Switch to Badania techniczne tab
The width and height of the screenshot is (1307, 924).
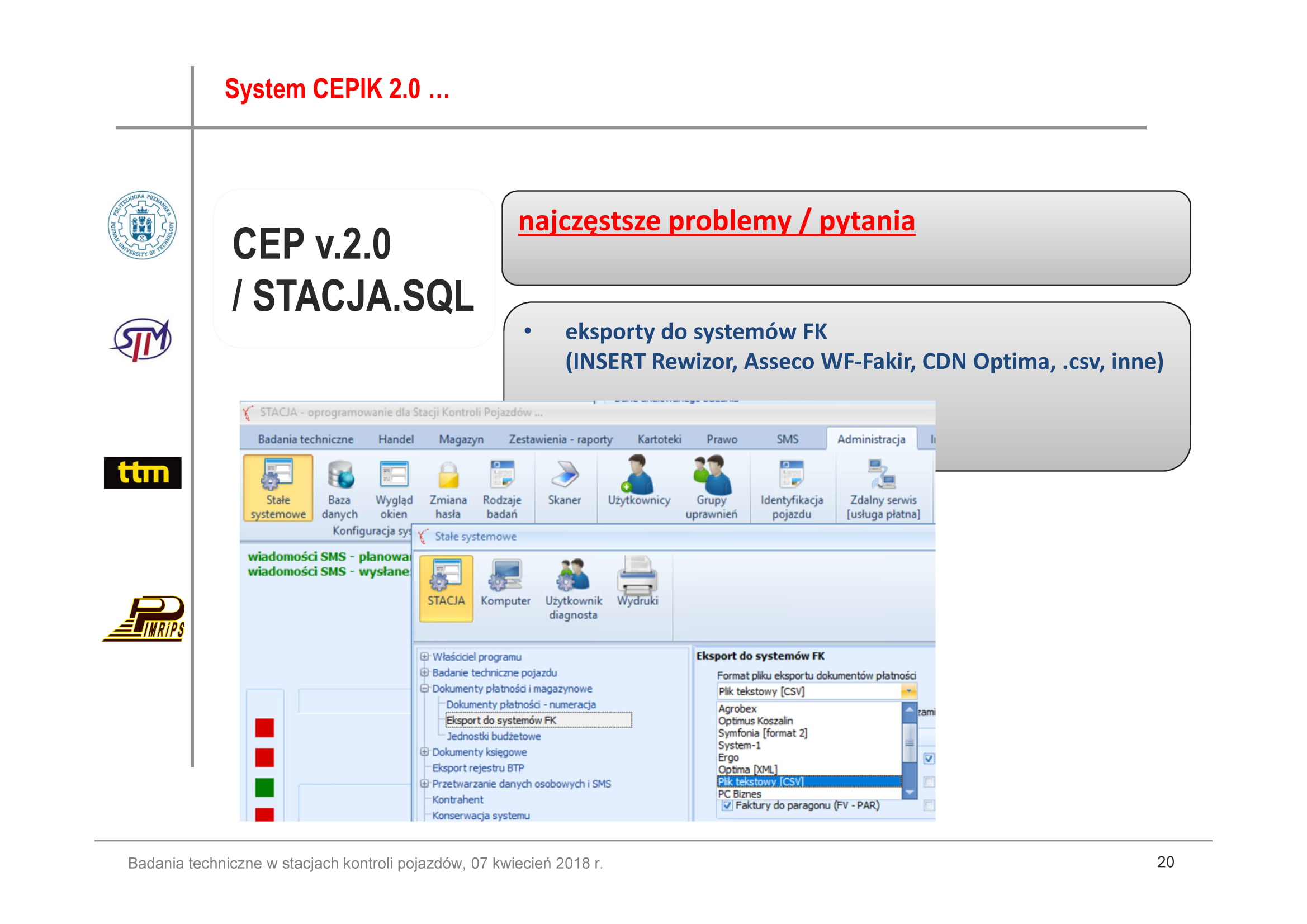point(306,439)
